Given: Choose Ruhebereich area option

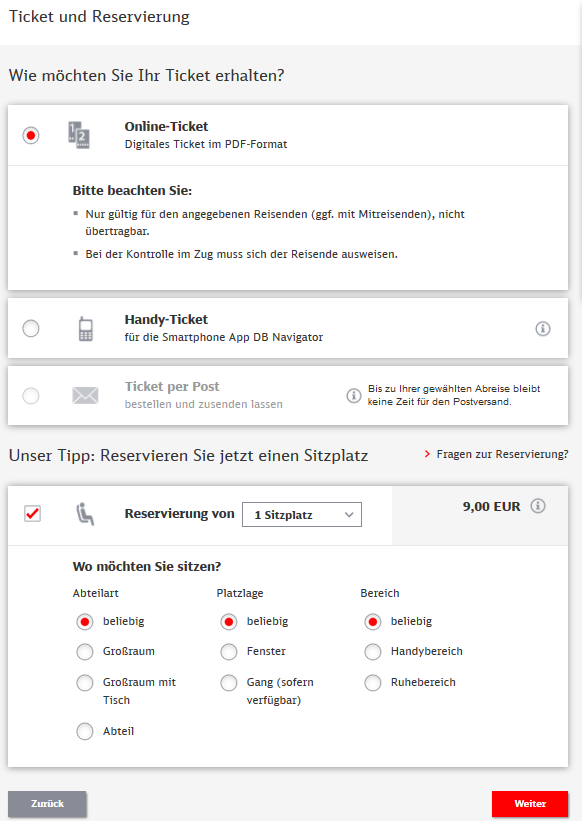Looking at the screenshot, I should pos(373,683).
